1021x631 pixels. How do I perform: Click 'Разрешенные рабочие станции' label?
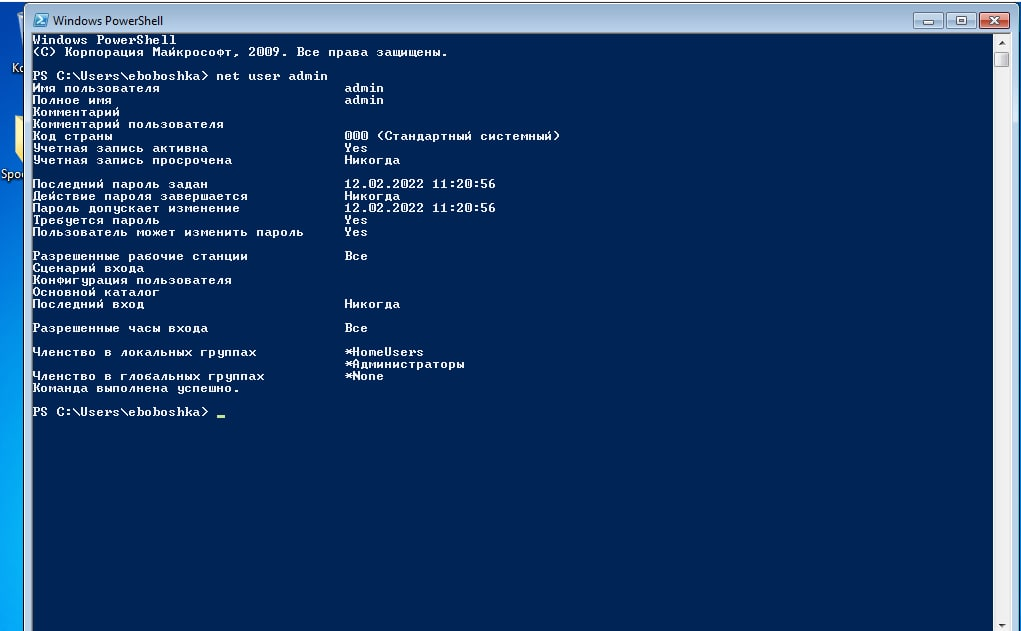click(140, 256)
